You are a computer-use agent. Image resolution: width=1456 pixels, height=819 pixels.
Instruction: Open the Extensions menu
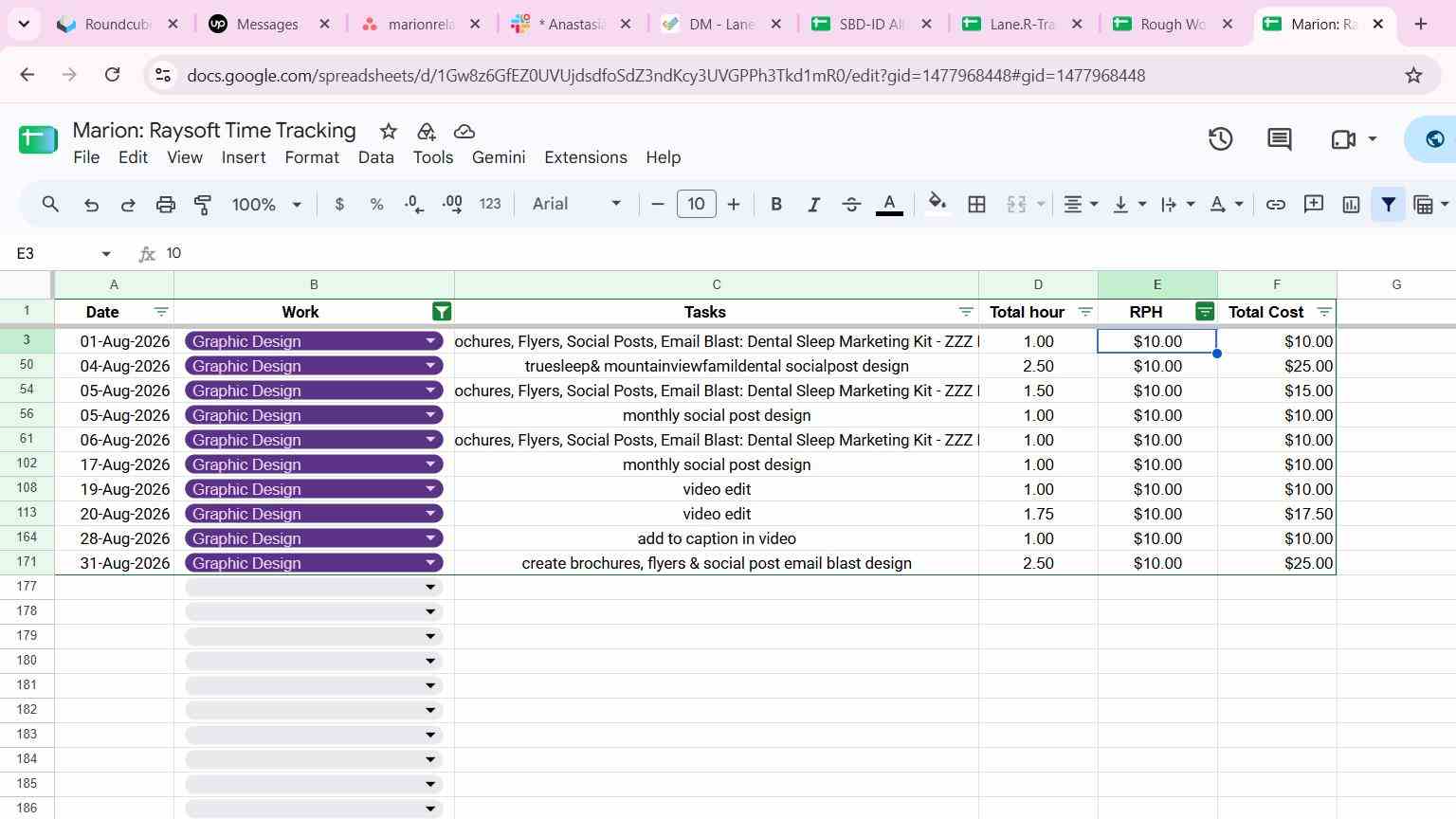tap(585, 157)
